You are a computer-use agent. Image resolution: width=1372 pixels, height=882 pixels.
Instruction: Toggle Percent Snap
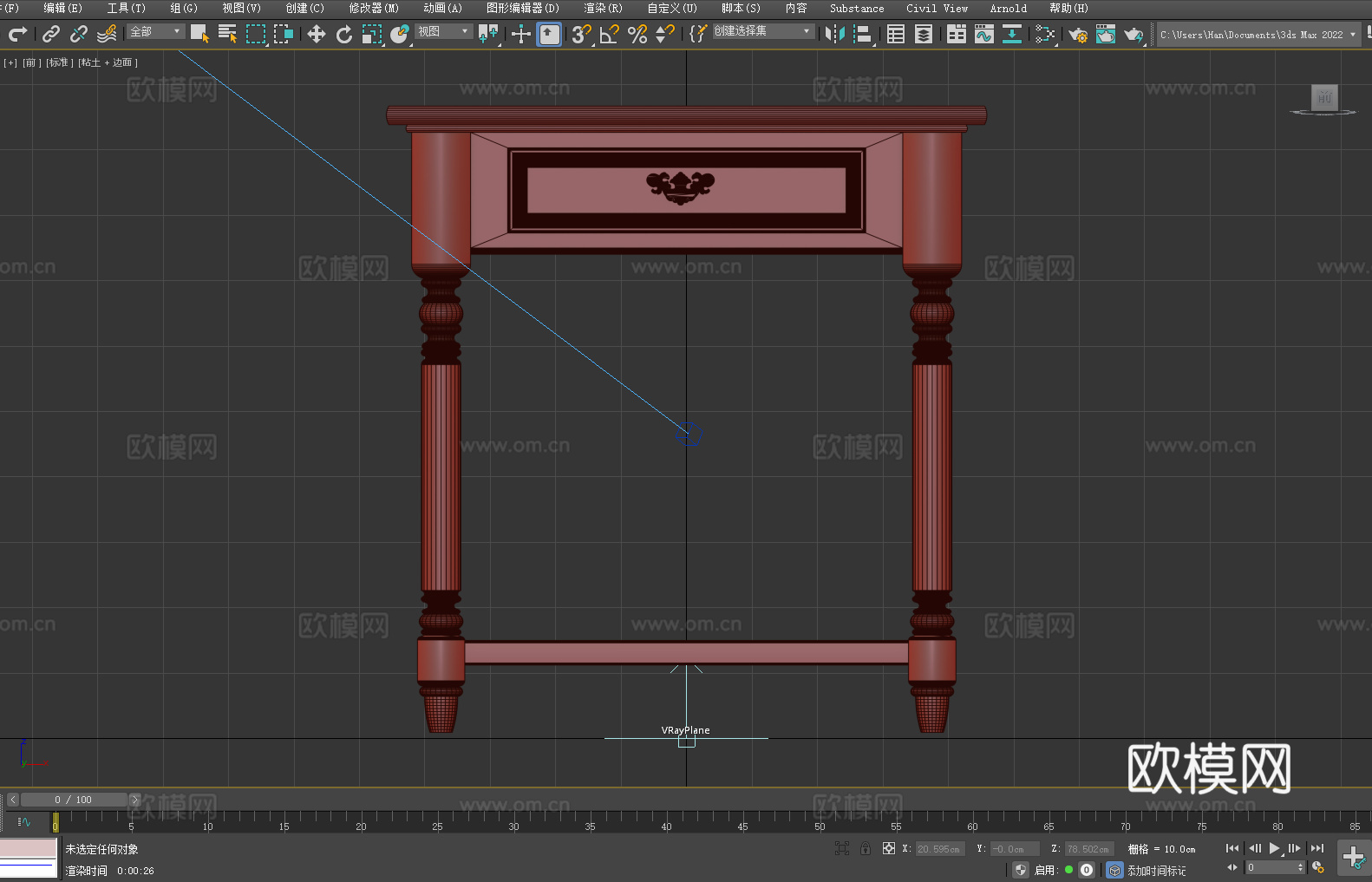coord(637,34)
